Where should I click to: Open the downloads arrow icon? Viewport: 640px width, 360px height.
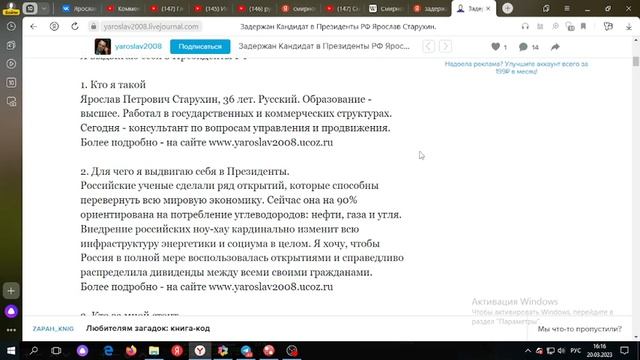629,27
